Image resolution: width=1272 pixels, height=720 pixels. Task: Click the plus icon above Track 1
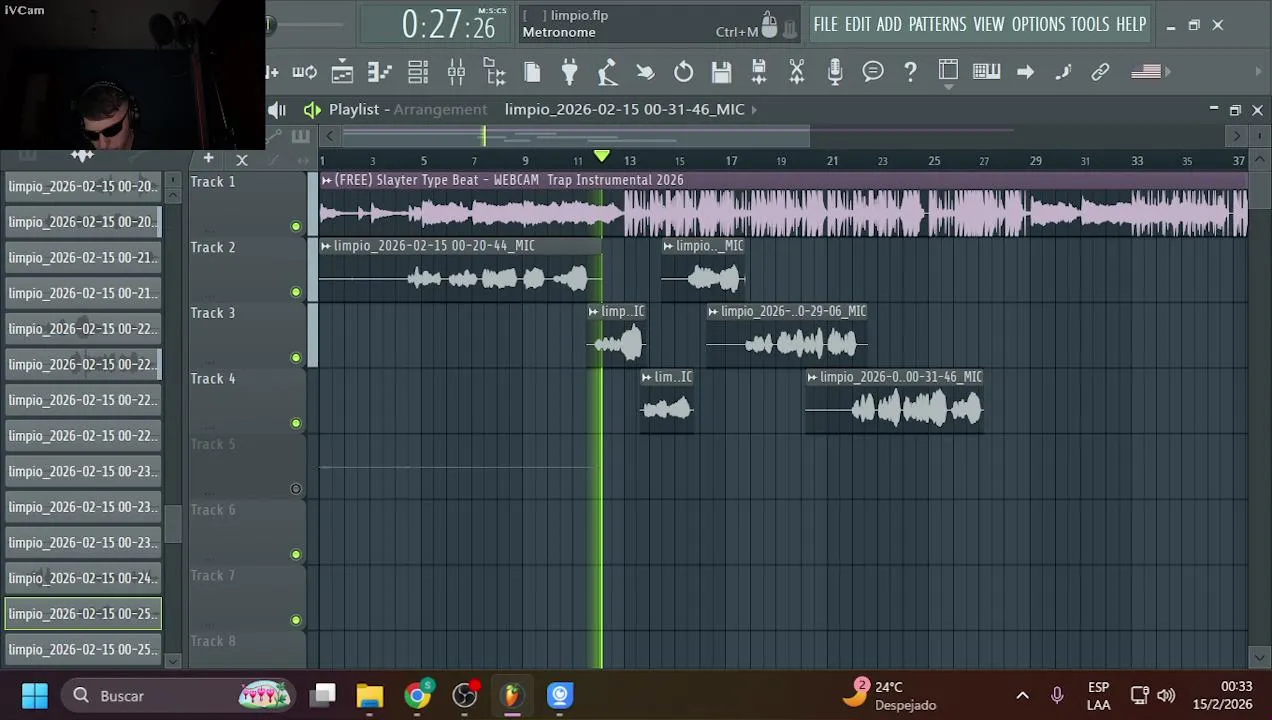click(208, 158)
